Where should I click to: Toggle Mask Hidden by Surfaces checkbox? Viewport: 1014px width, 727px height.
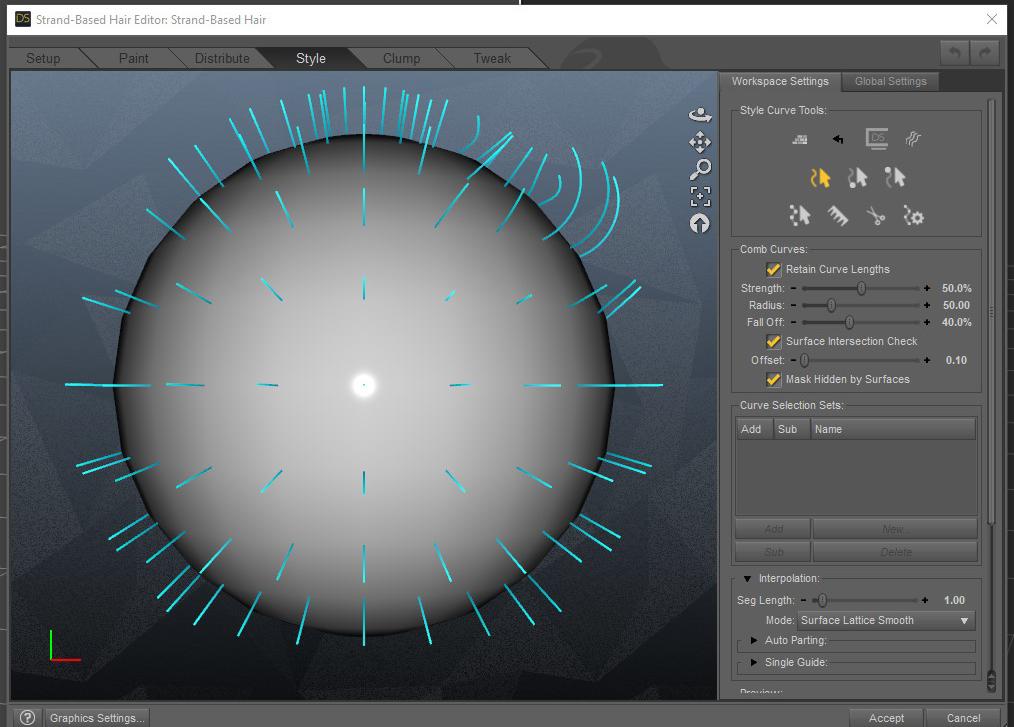tap(773, 379)
